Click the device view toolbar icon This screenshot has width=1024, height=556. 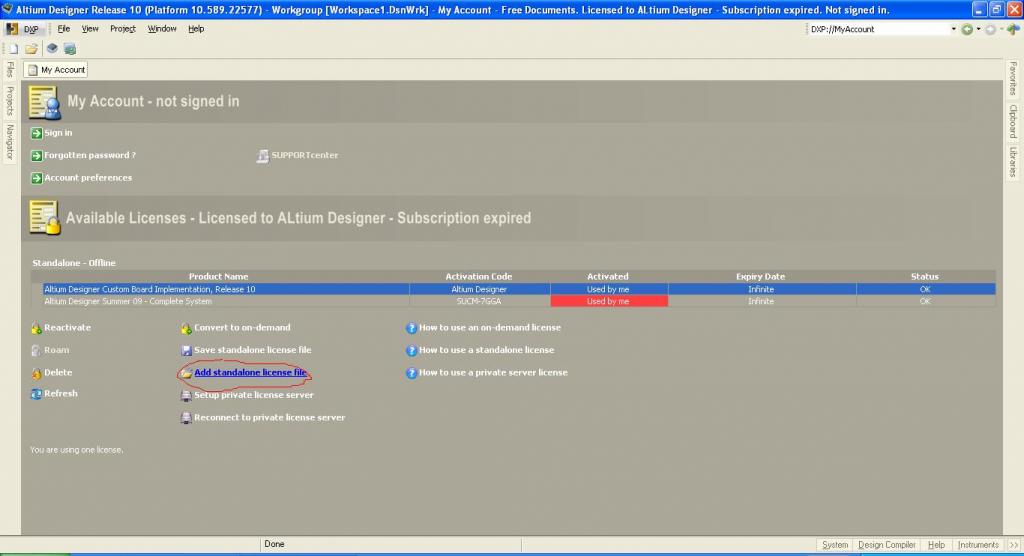[x=52, y=49]
